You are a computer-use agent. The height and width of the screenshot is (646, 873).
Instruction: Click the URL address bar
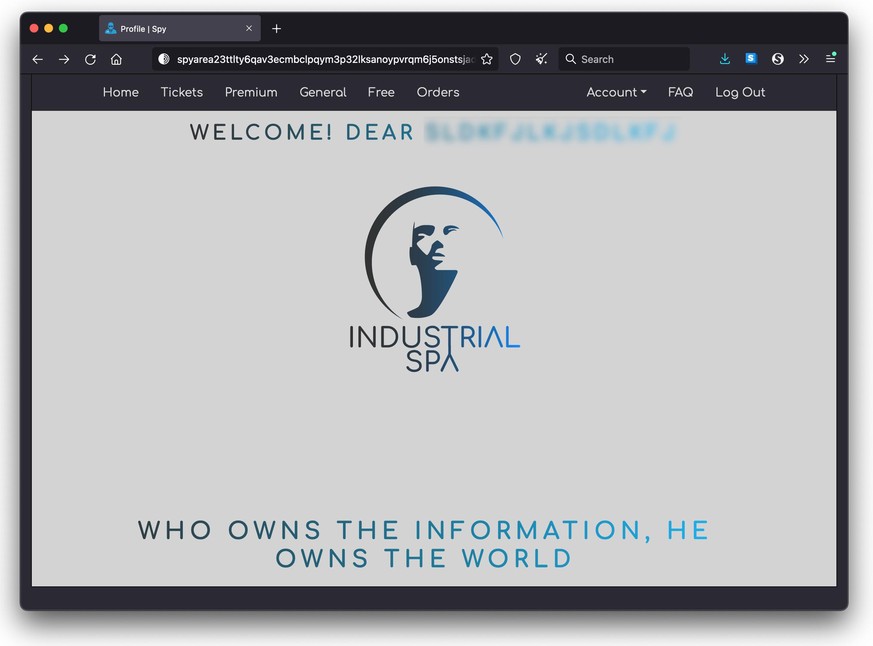coord(320,59)
